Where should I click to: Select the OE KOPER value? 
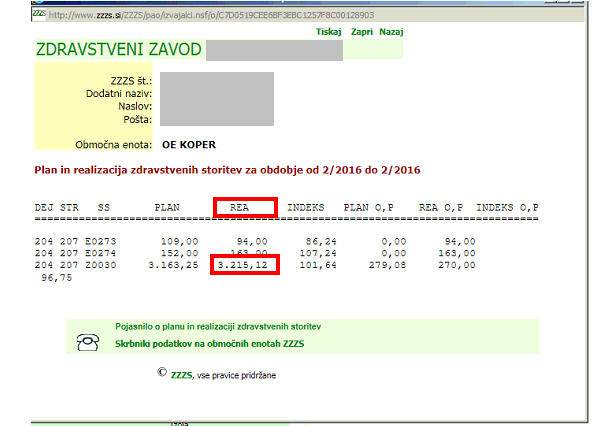[189, 145]
